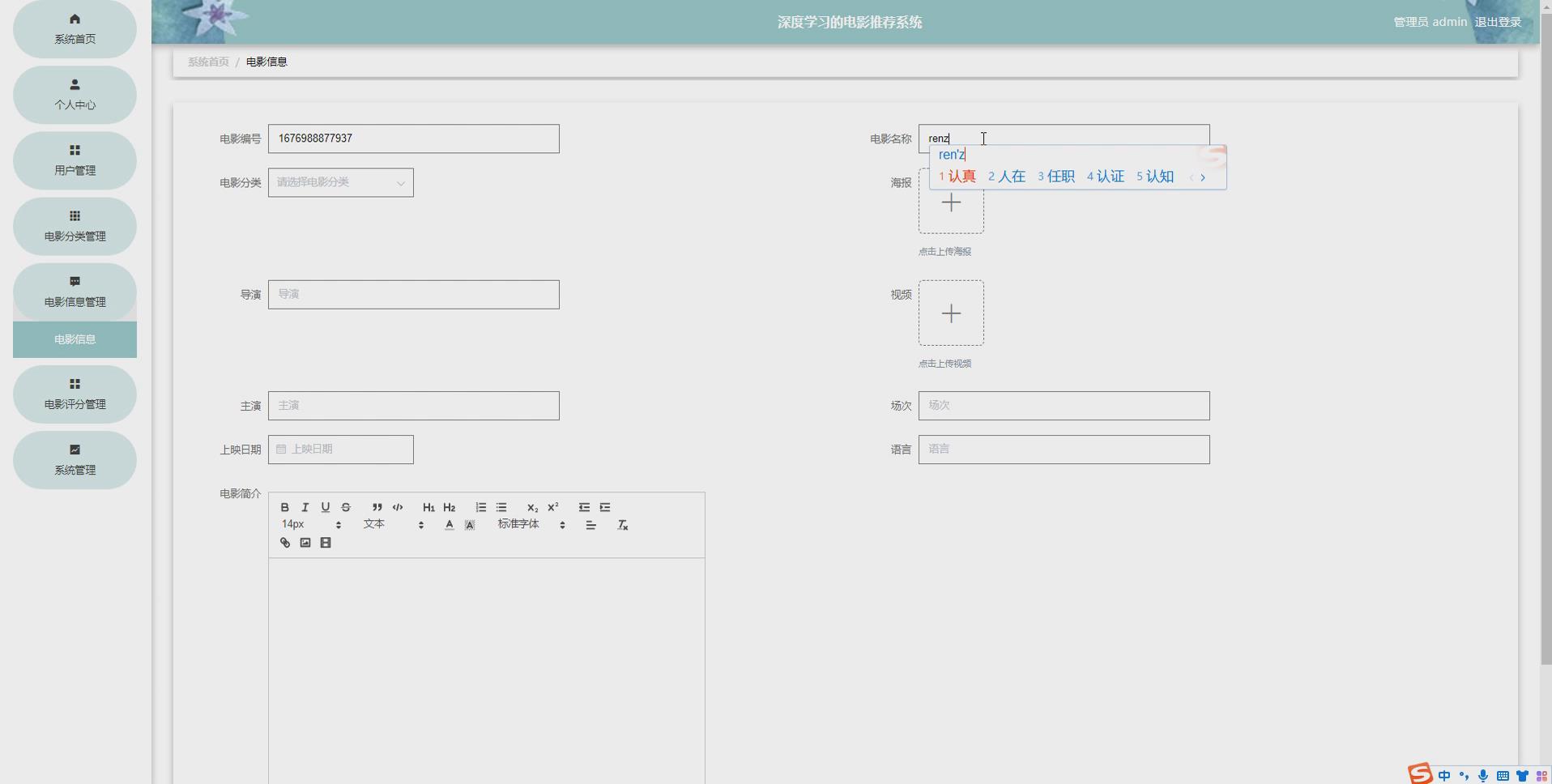Viewport: 1552px width, 784px height.
Task: Open the text alignment option
Action: pos(591,525)
